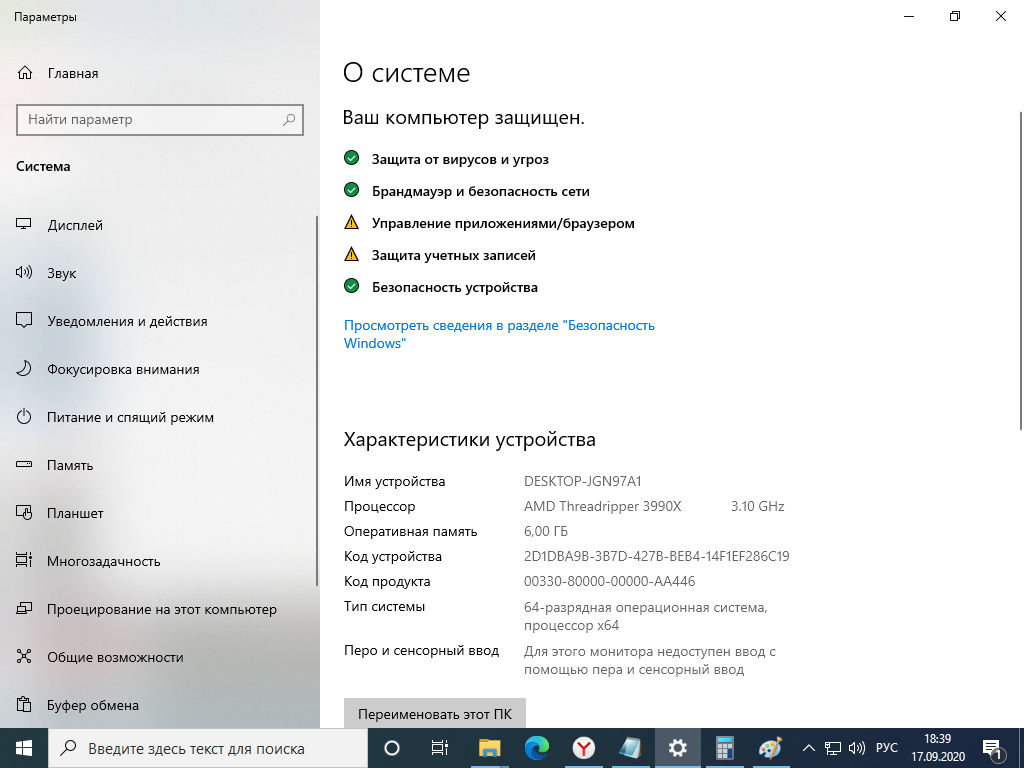
Task: Go to Фокусировка внимания settings
Action: (123, 369)
